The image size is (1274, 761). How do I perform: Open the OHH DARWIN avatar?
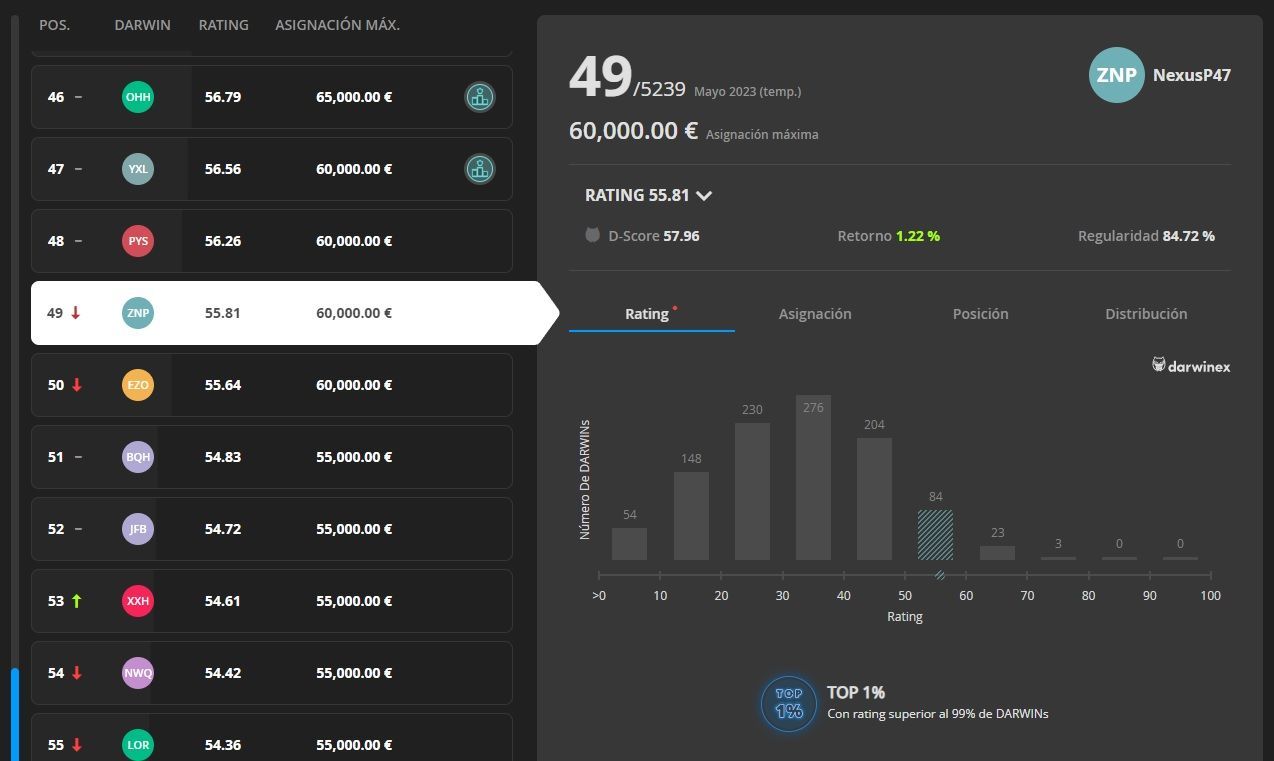tap(138, 97)
